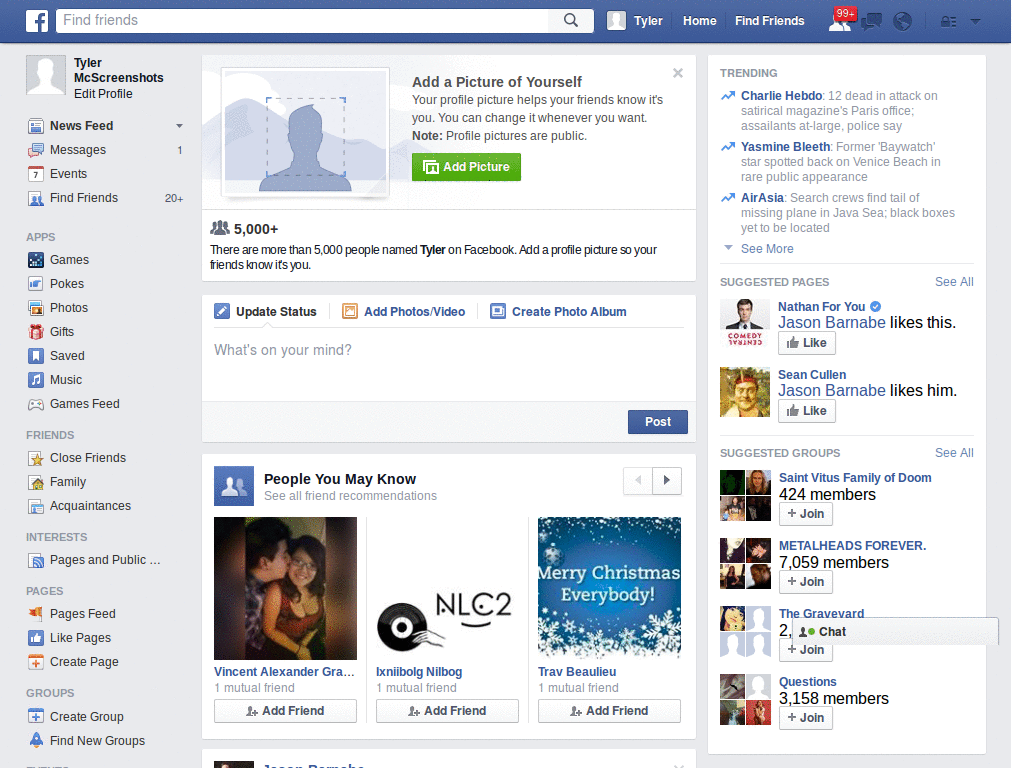Viewport: 1024px width, 768px height.
Task: Show next People You May Know
Action: point(667,481)
